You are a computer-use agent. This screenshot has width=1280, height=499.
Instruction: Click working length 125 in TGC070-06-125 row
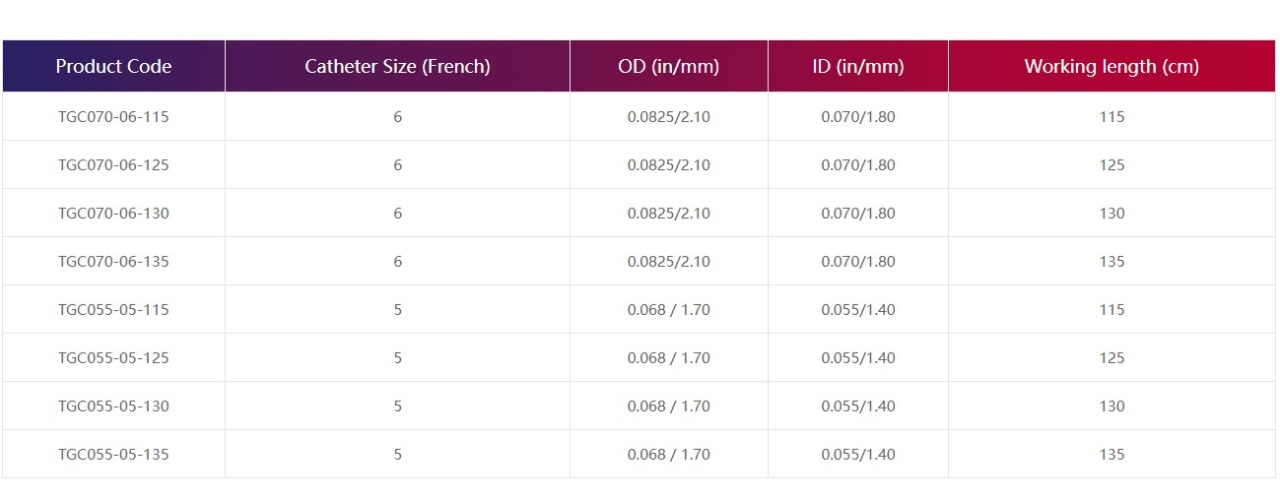click(x=1112, y=165)
